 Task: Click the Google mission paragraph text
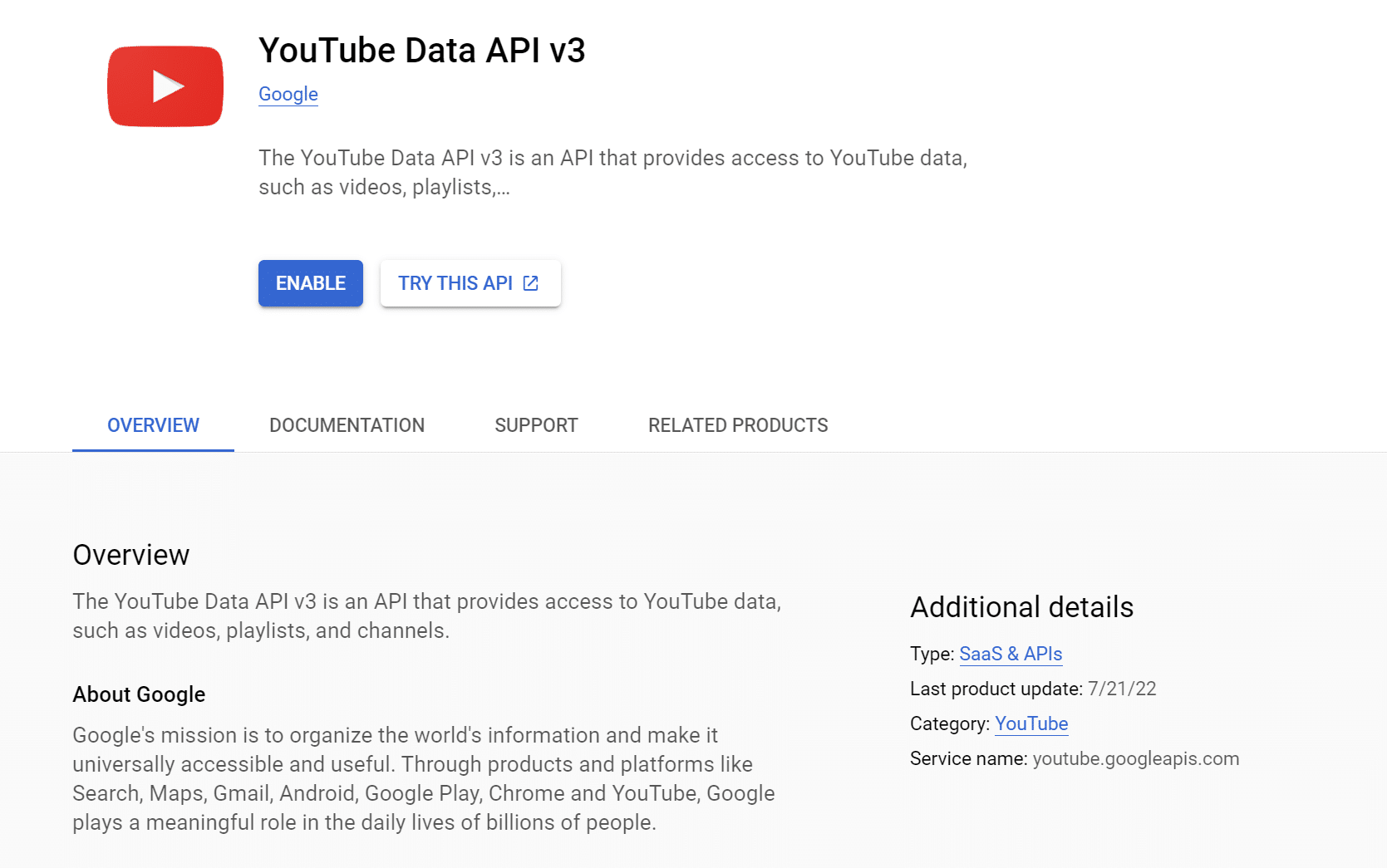[423, 778]
